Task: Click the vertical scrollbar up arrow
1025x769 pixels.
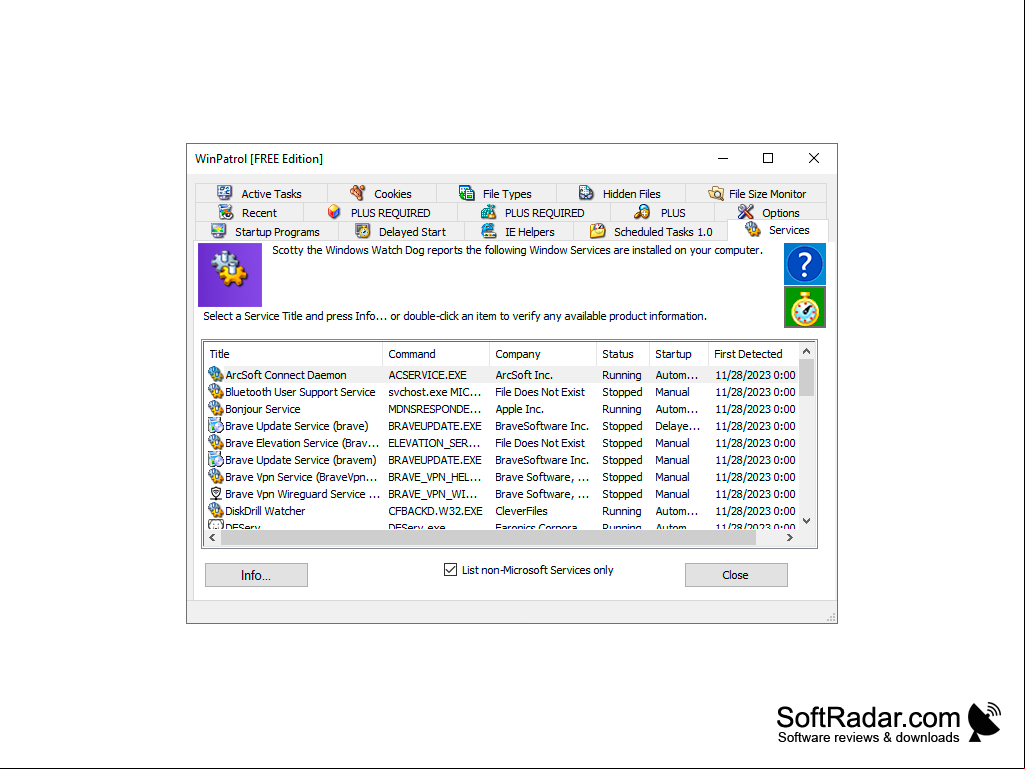Action: point(807,351)
